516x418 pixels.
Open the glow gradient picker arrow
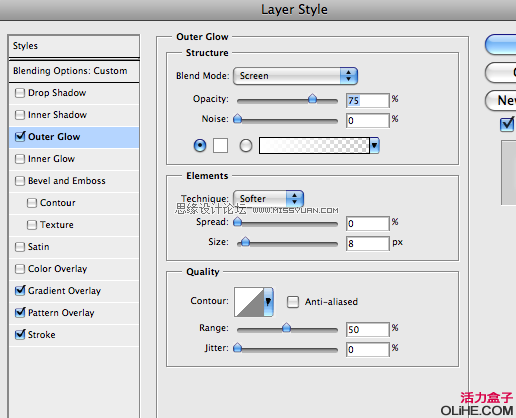pyautogui.click(x=374, y=145)
